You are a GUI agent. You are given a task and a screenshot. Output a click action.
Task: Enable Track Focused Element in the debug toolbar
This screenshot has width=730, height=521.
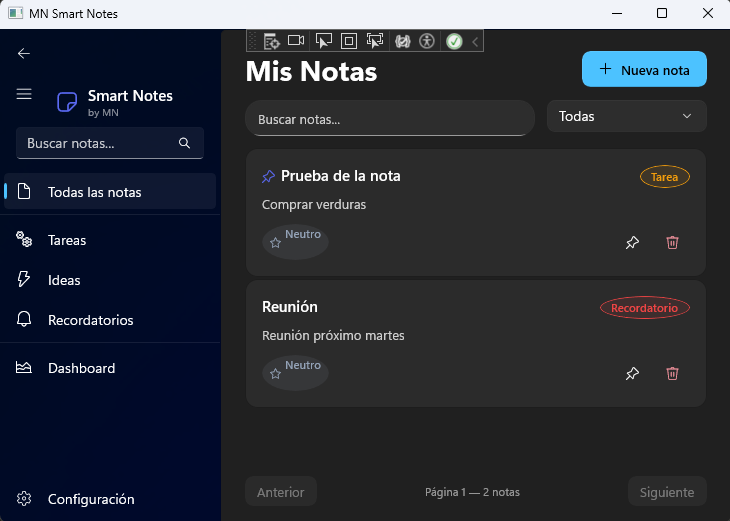[374, 41]
